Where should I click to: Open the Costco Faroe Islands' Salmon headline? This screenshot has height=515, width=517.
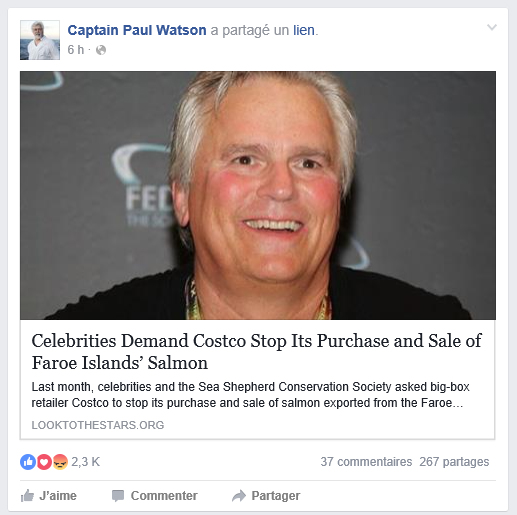click(x=256, y=352)
